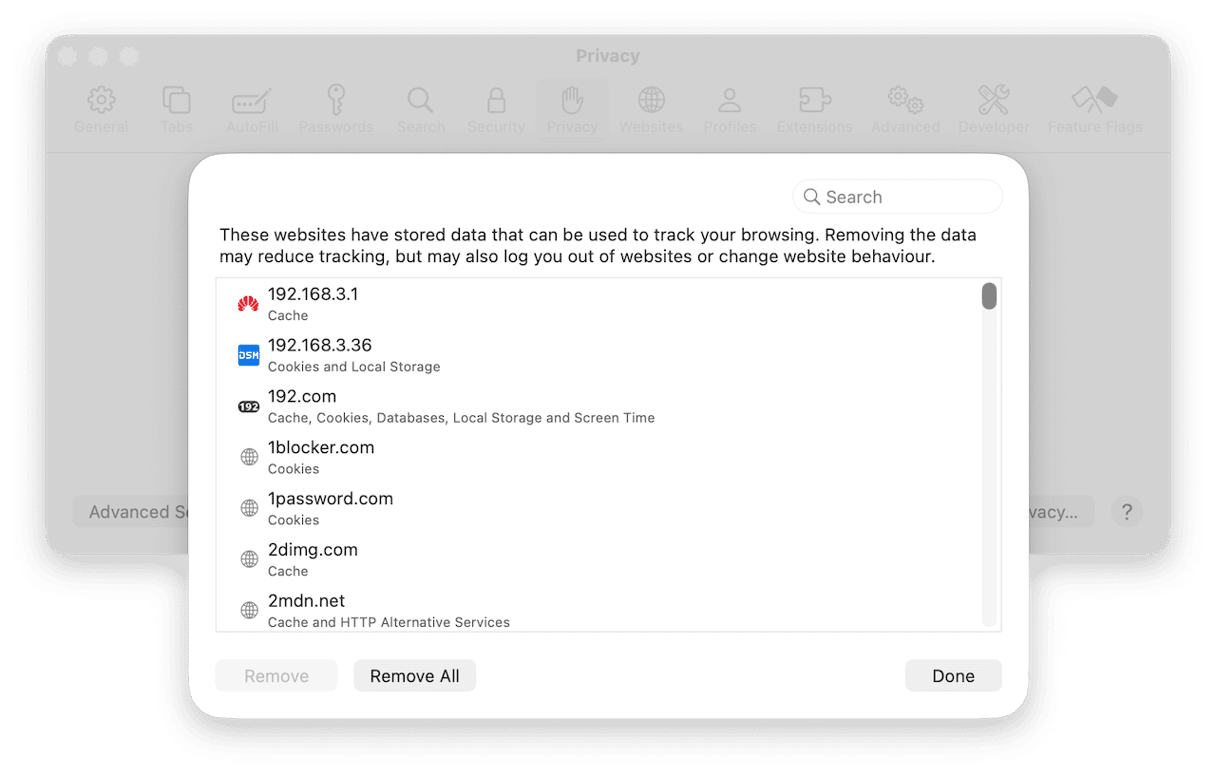
Task: Select the 2mdn.net entry in list
Action: [x=600, y=610]
